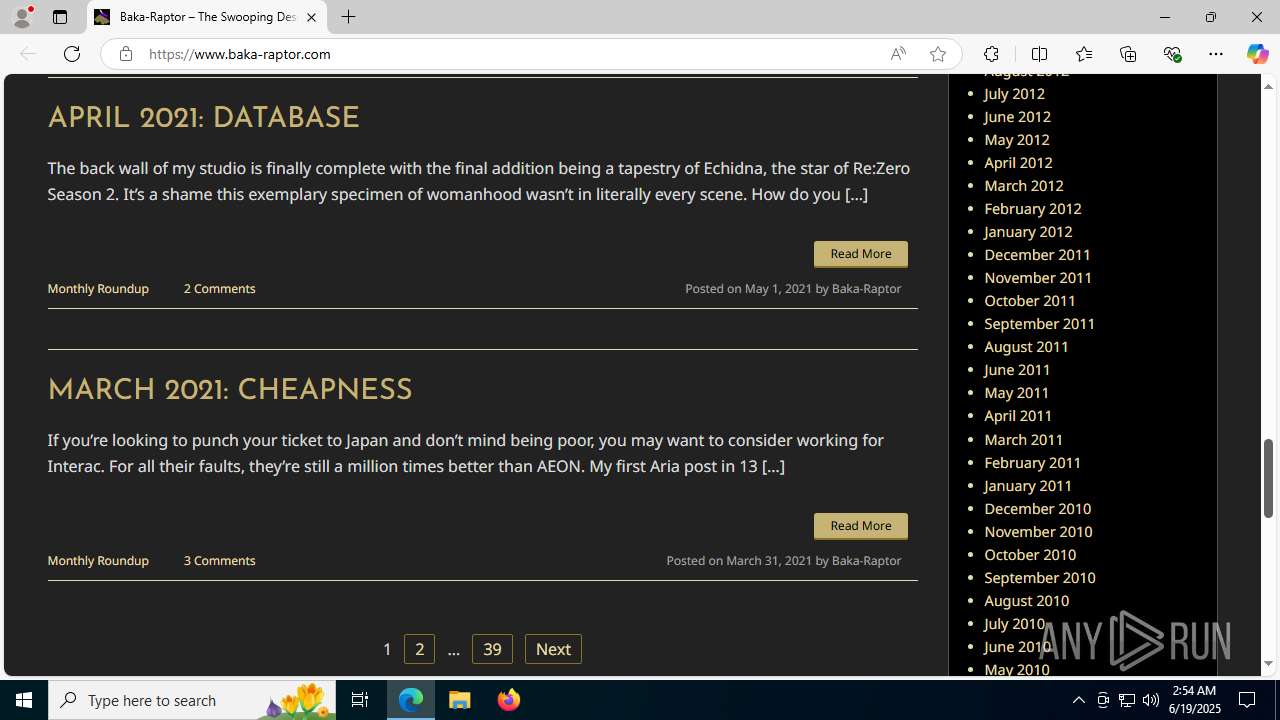The width and height of the screenshot is (1280, 720).
Task: Open the 2 Comments link
Action: (219, 288)
